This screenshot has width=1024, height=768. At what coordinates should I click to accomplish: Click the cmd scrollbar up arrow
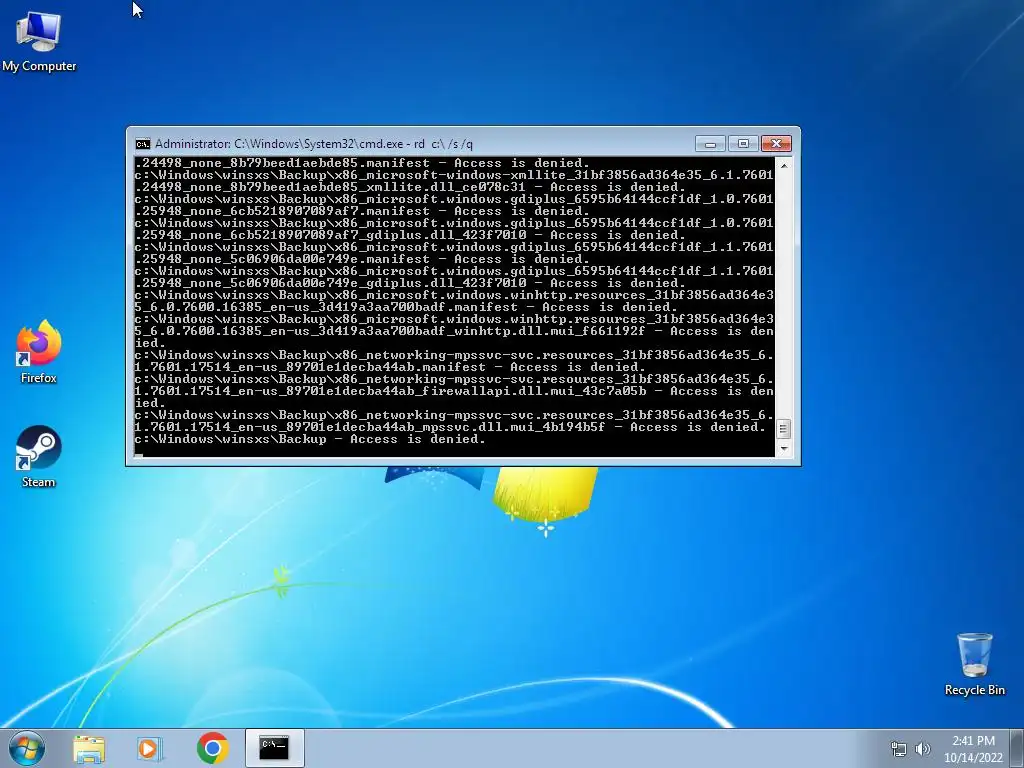(x=784, y=166)
